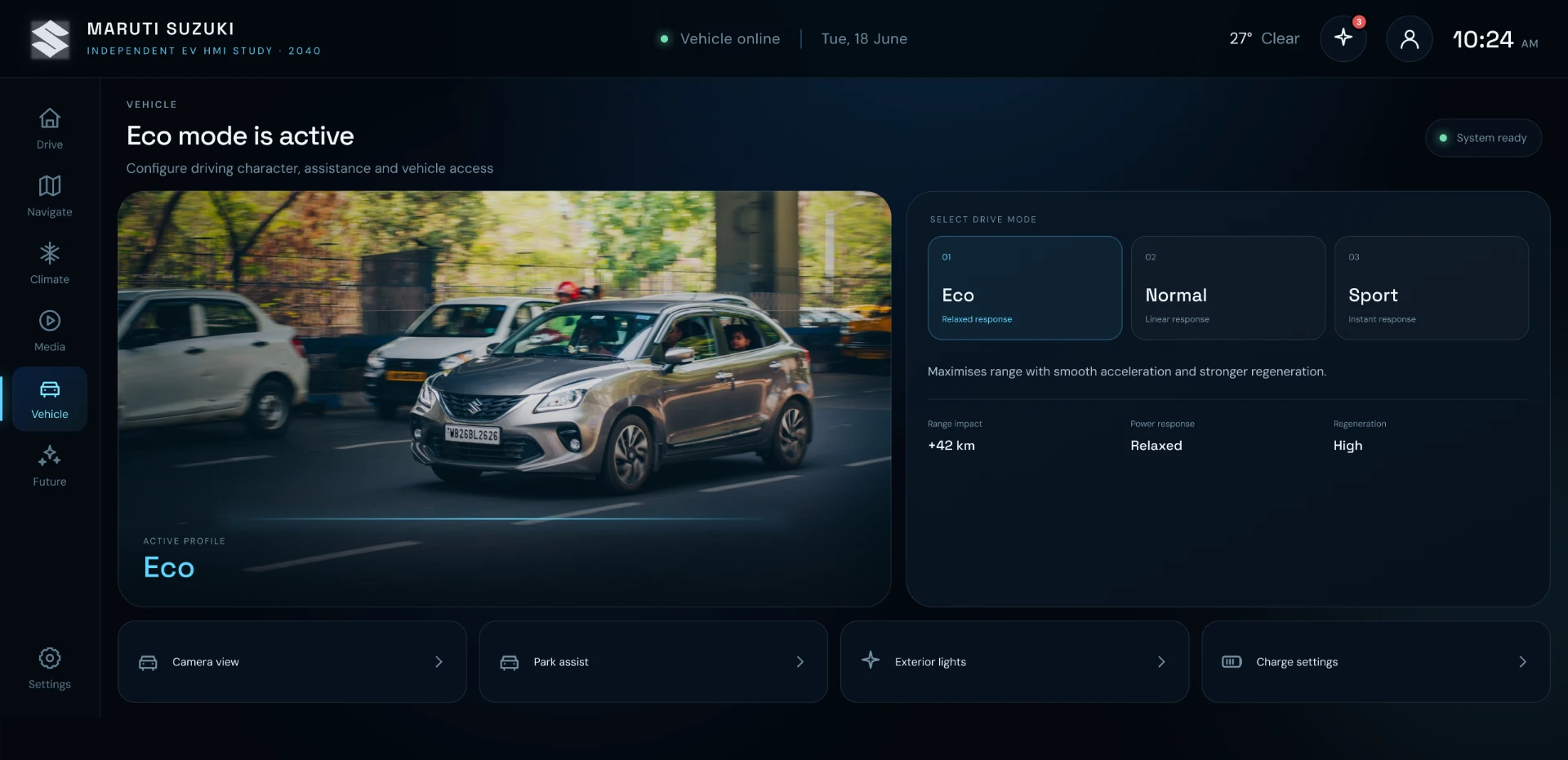This screenshot has width=1568, height=760.
Task: Click the Relaxed power response value
Action: click(x=1156, y=446)
